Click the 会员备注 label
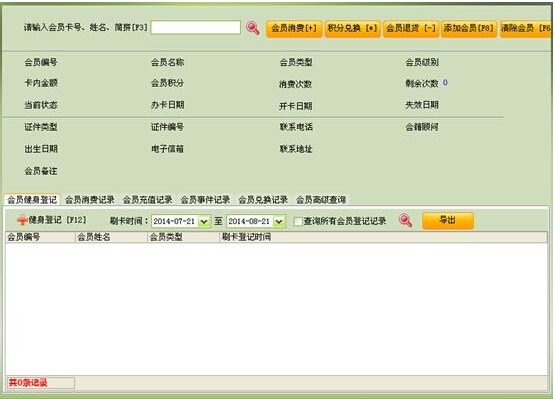The height and width of the screenshot is (399, 555). [x=41, y=171]
